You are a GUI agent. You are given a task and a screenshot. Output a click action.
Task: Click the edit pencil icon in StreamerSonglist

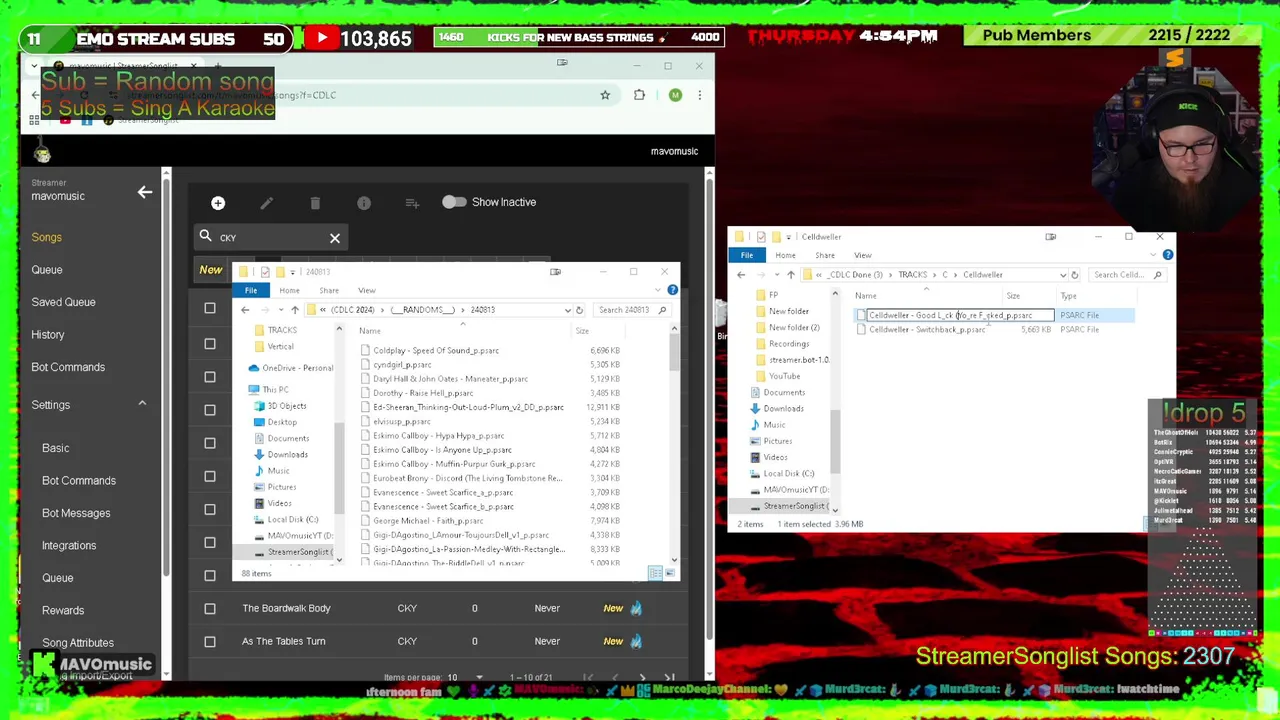(266, 203)
